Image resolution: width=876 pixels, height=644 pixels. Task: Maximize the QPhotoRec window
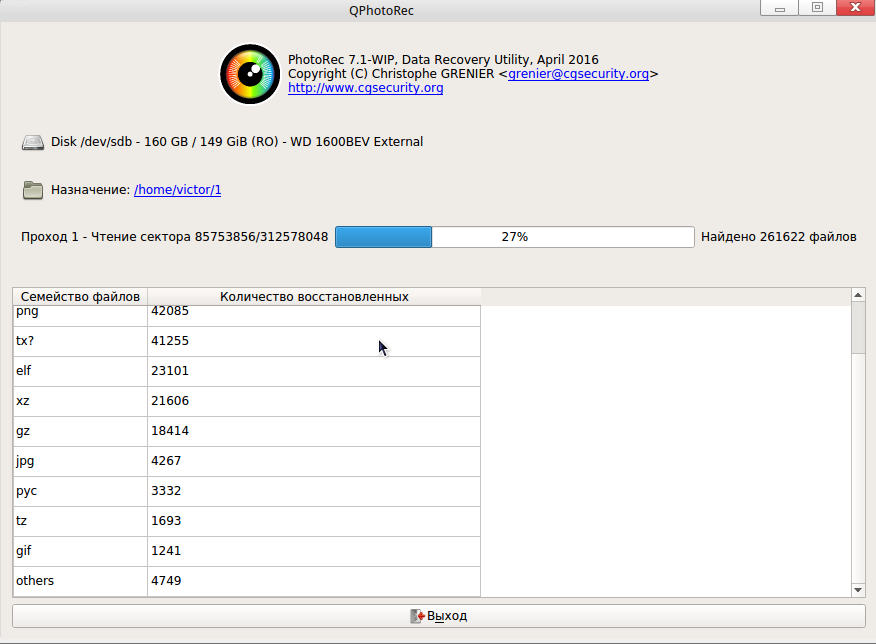click(x=817, y=8)
